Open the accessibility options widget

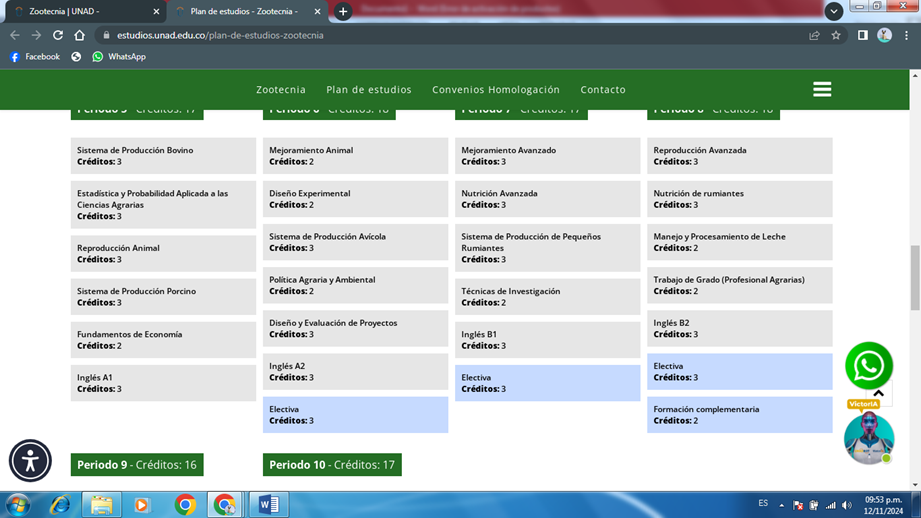[30, 461]
